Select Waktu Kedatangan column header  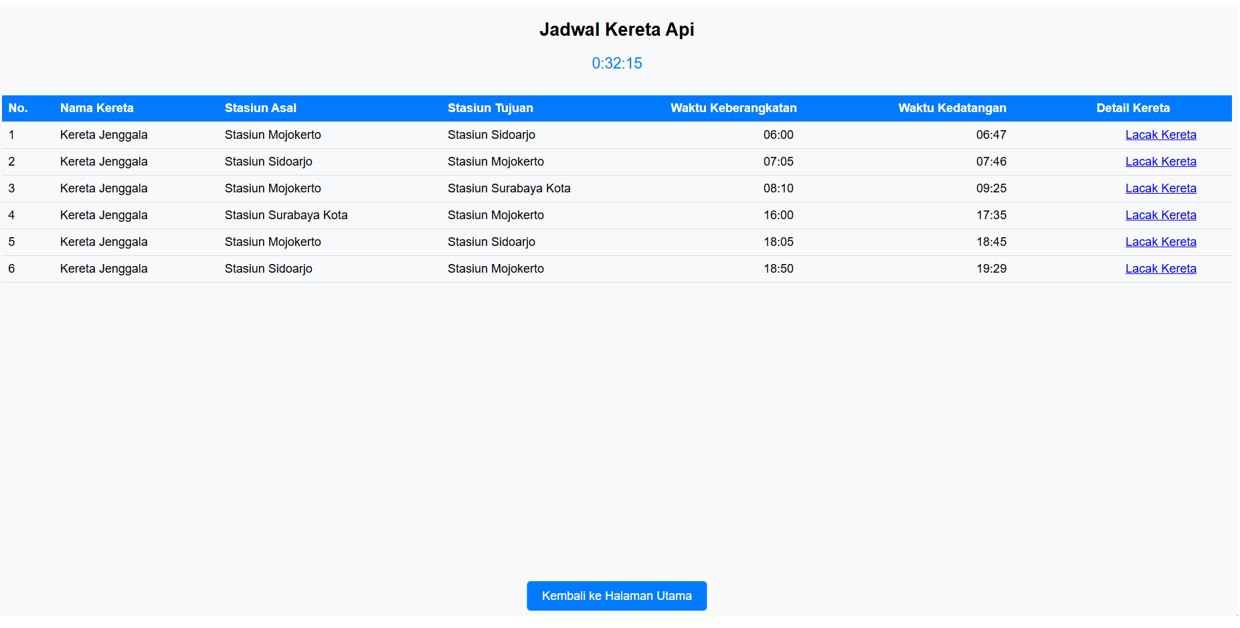click(952, 108)
